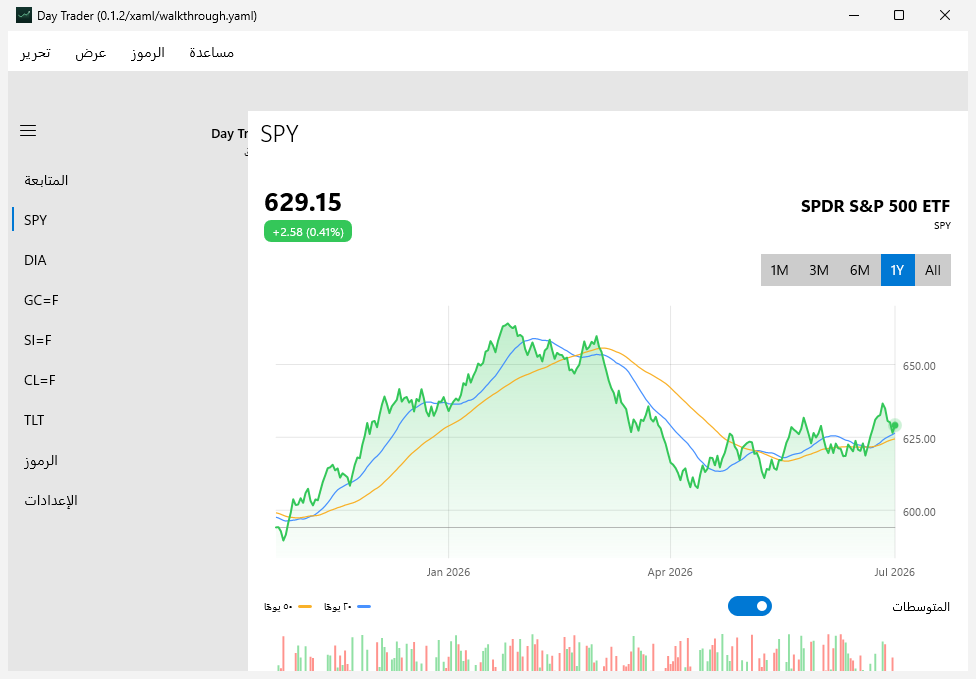Select the 1Y chart range
This screenshot has height=679, width=976.
coord(898,270)
